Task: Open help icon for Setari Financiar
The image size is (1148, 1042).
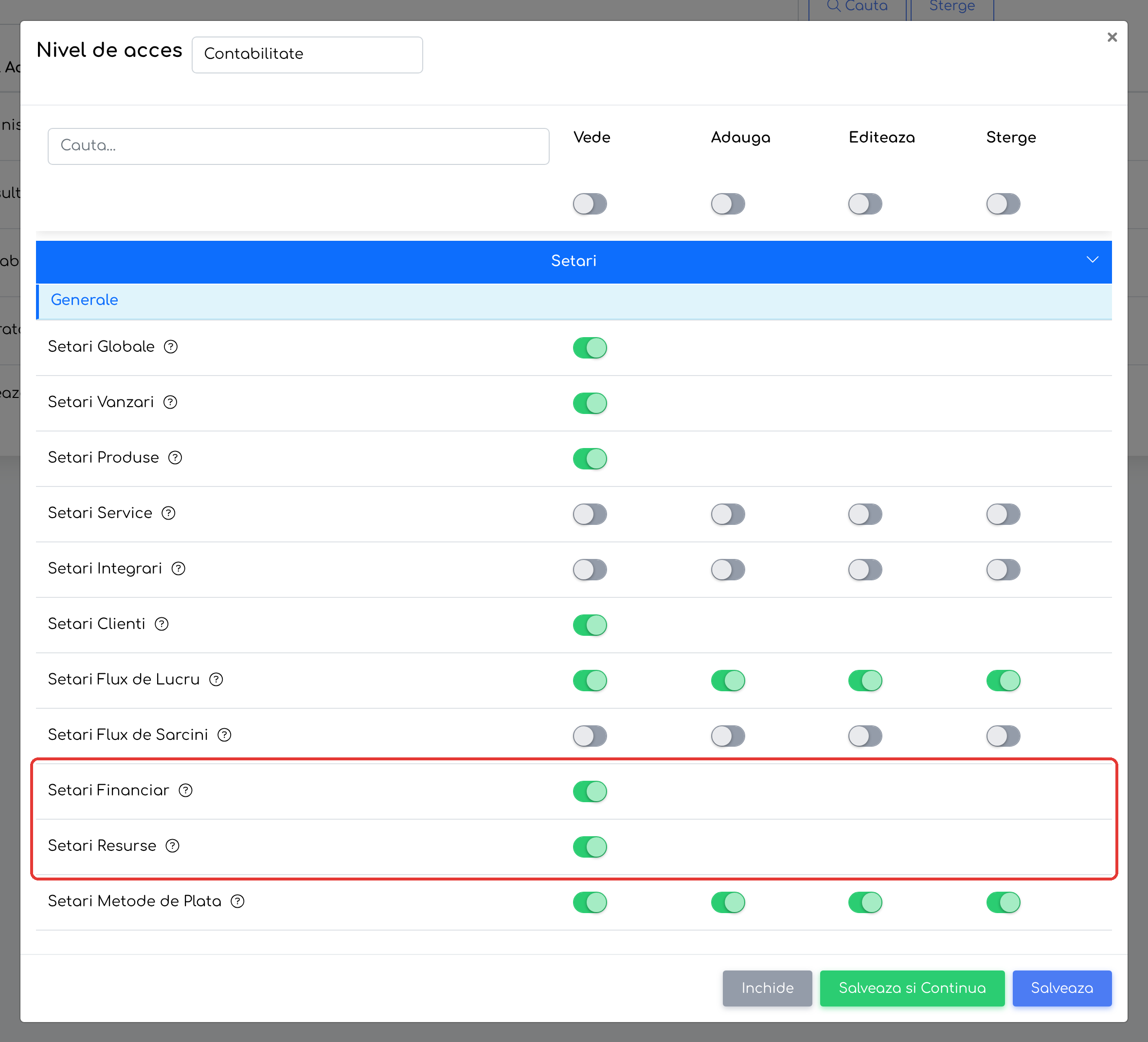Action: pyautogui.click(x=186, y=790)
